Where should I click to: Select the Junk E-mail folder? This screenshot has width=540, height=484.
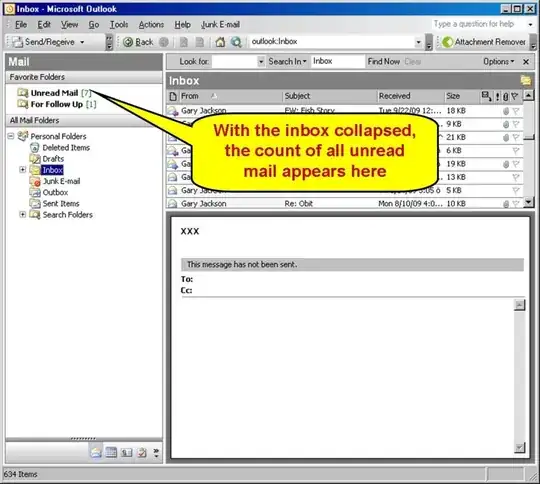[55, 181]
